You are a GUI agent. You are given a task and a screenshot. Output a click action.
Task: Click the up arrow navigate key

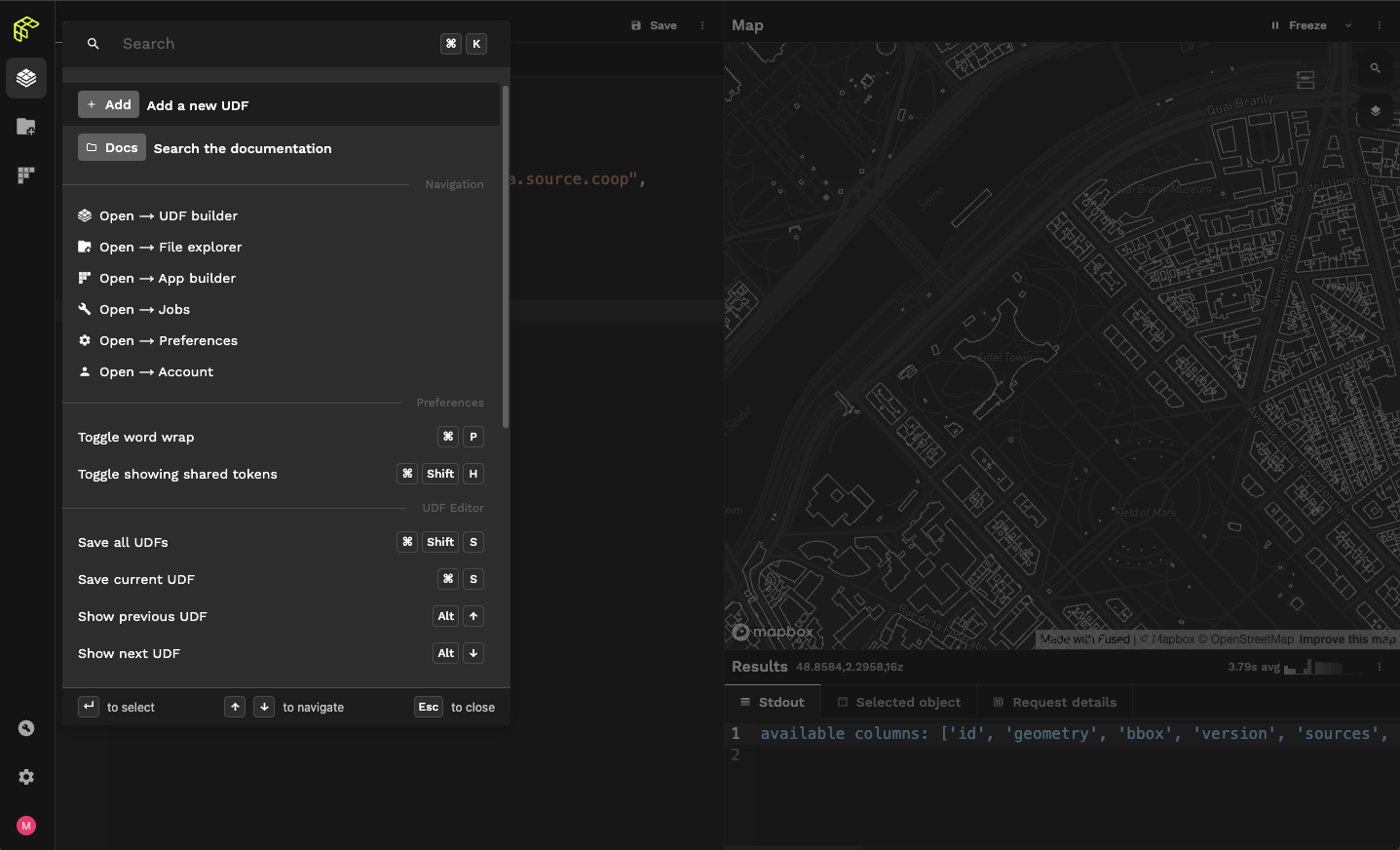[235, 707]
